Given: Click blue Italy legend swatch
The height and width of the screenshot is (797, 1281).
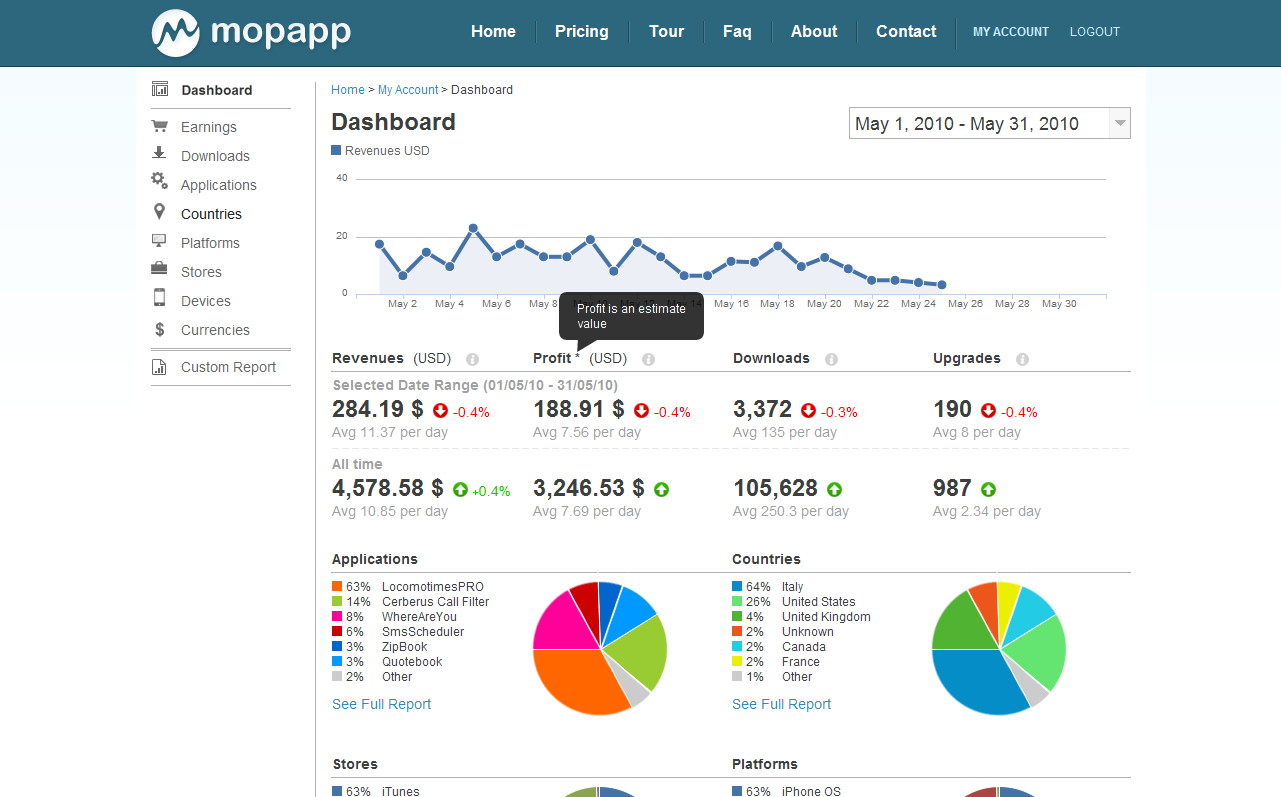Looking at the screenshot, I should point(737,587).
